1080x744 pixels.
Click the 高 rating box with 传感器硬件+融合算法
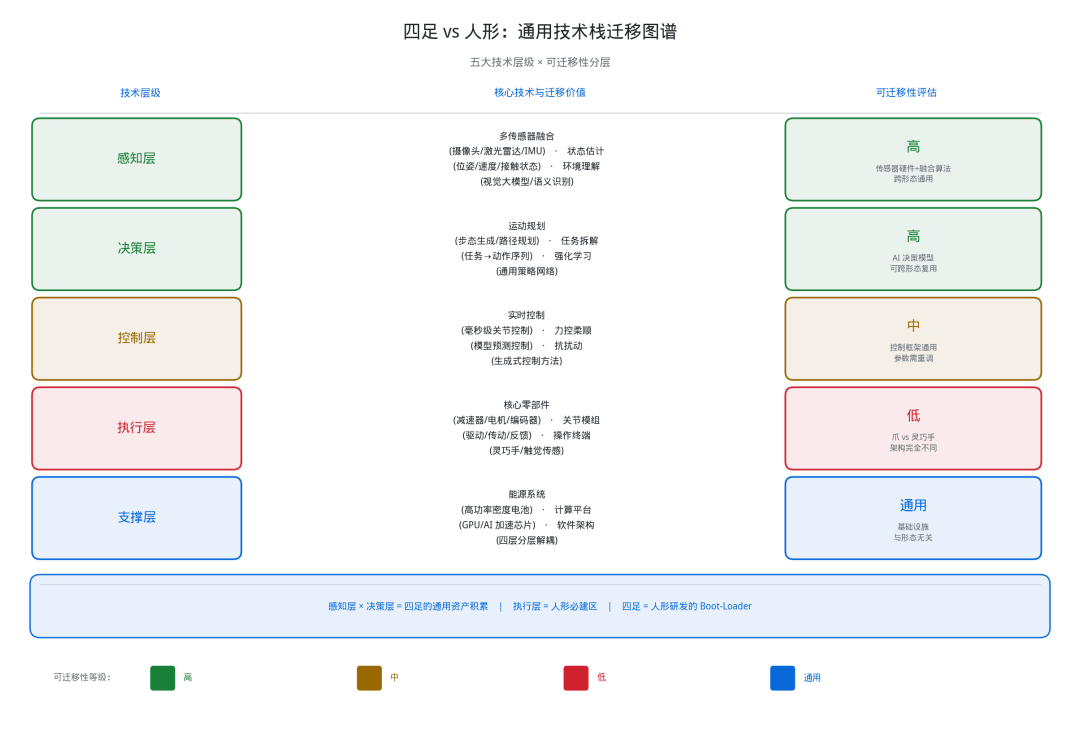[x=913, y=159]
